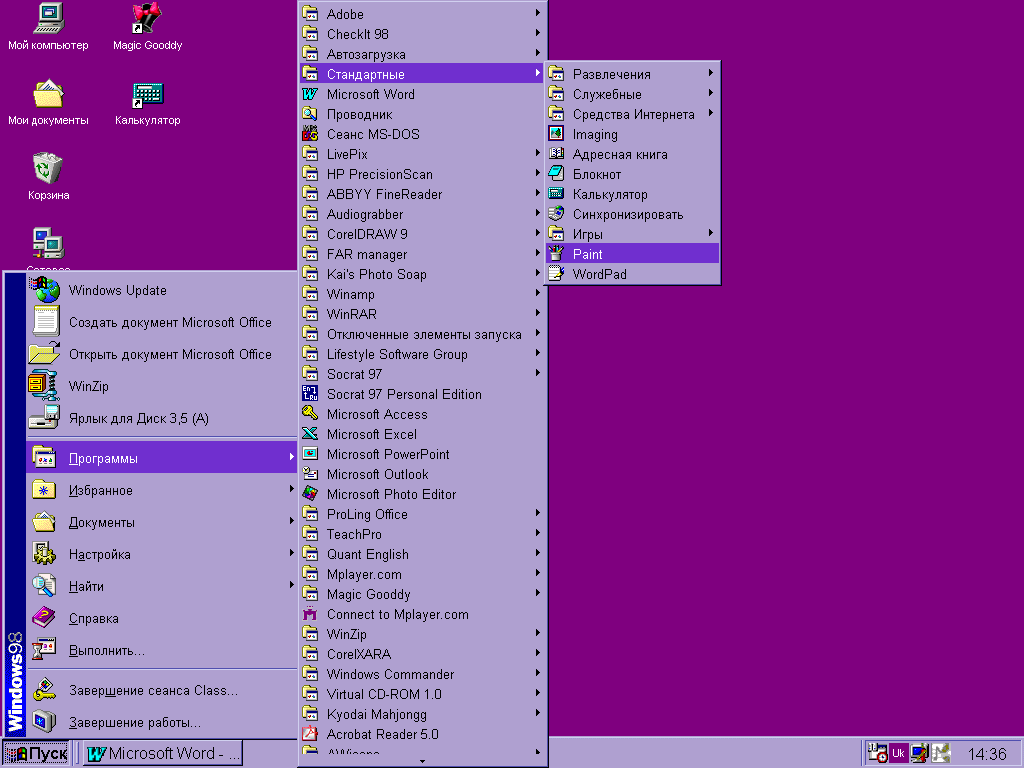Click Kai's Photo Soap entry
The height and width of the screenshot is (768, 1024).
(423, 274)
